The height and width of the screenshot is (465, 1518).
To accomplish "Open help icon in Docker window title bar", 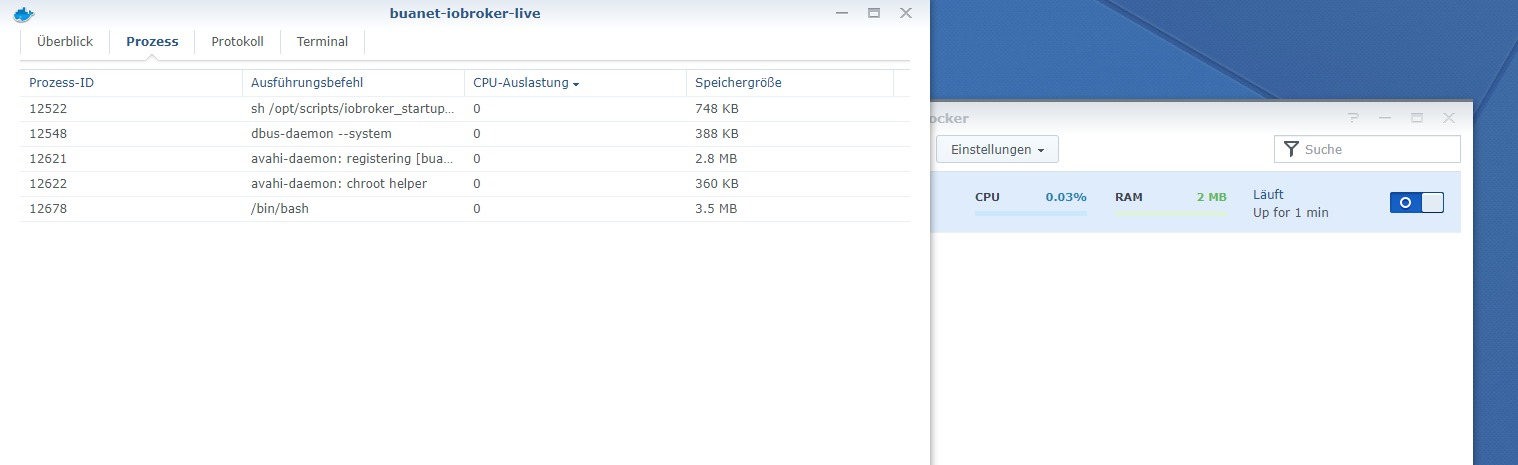I will pos(1353,118).
